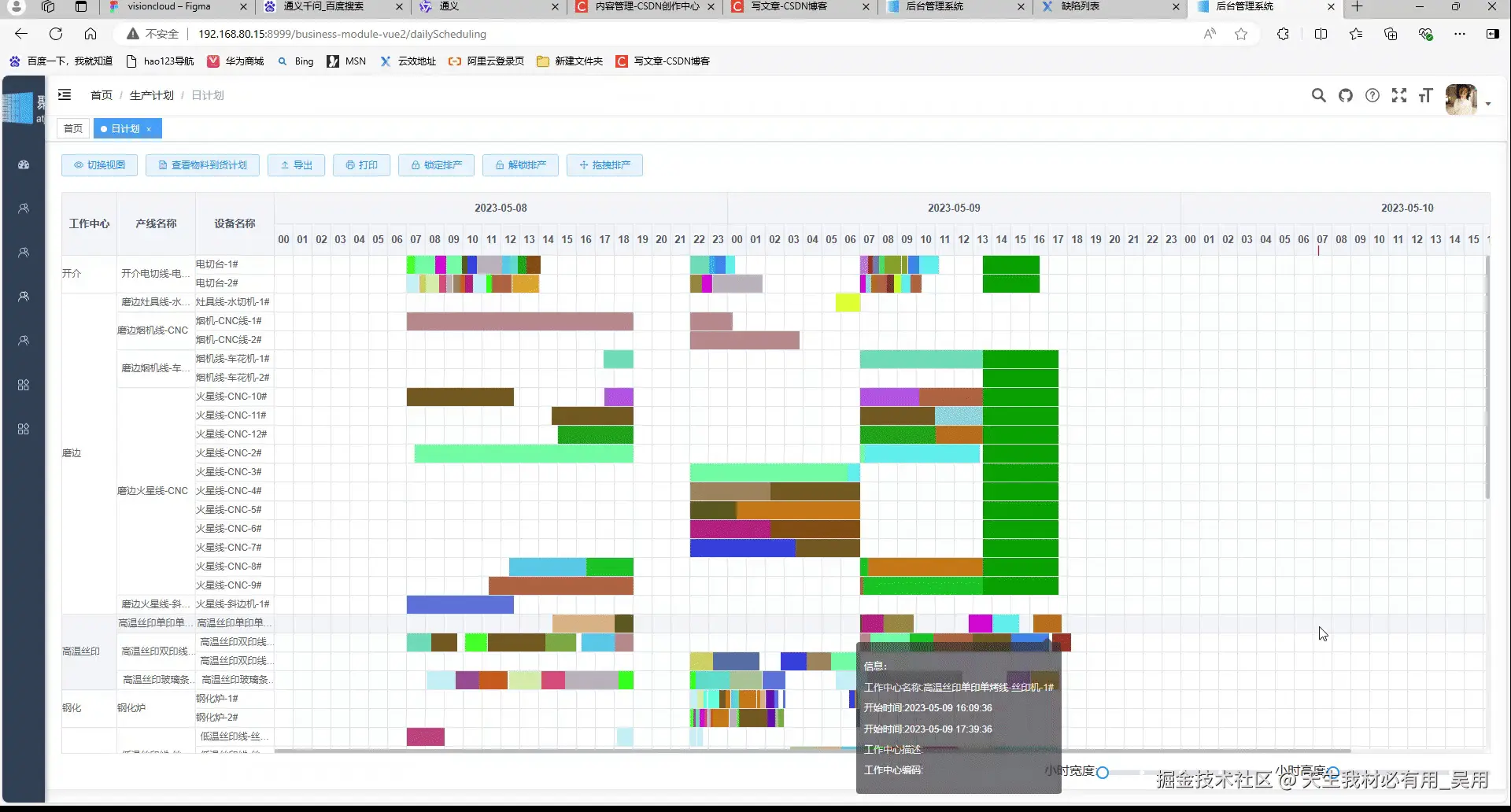Close the 日计划 page tab
Viewport: 1511px width, 812px height.
pos(149,129)
